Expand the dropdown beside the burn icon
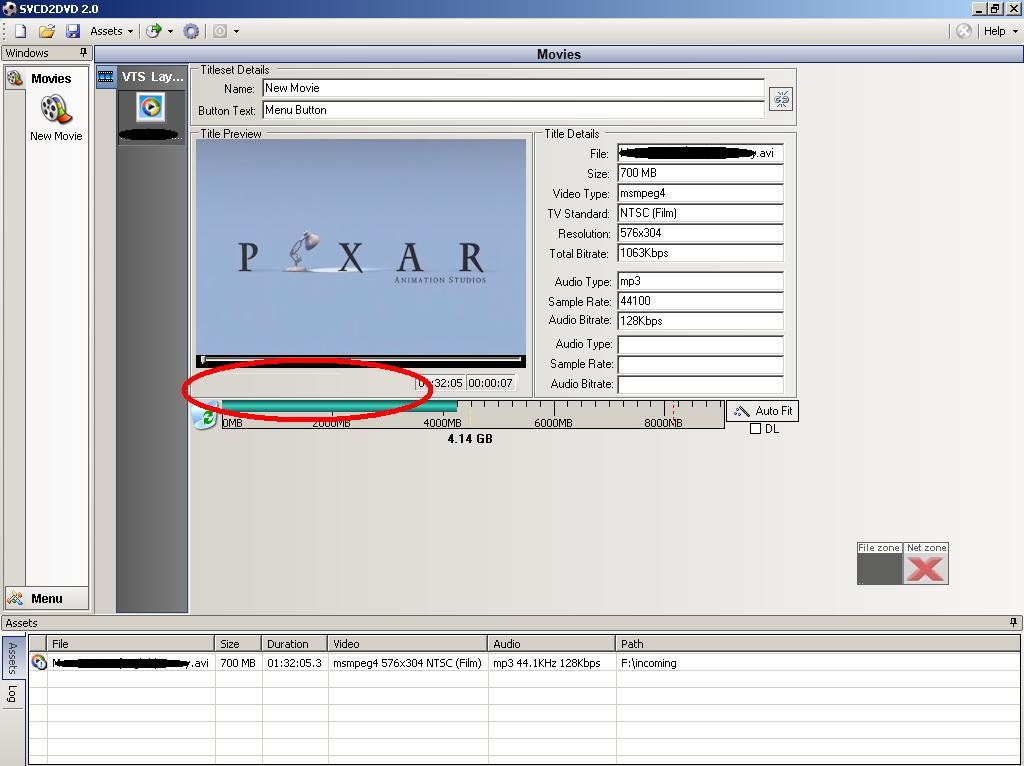The width and height of the screenshot is (1024, 766). (236, 31)
